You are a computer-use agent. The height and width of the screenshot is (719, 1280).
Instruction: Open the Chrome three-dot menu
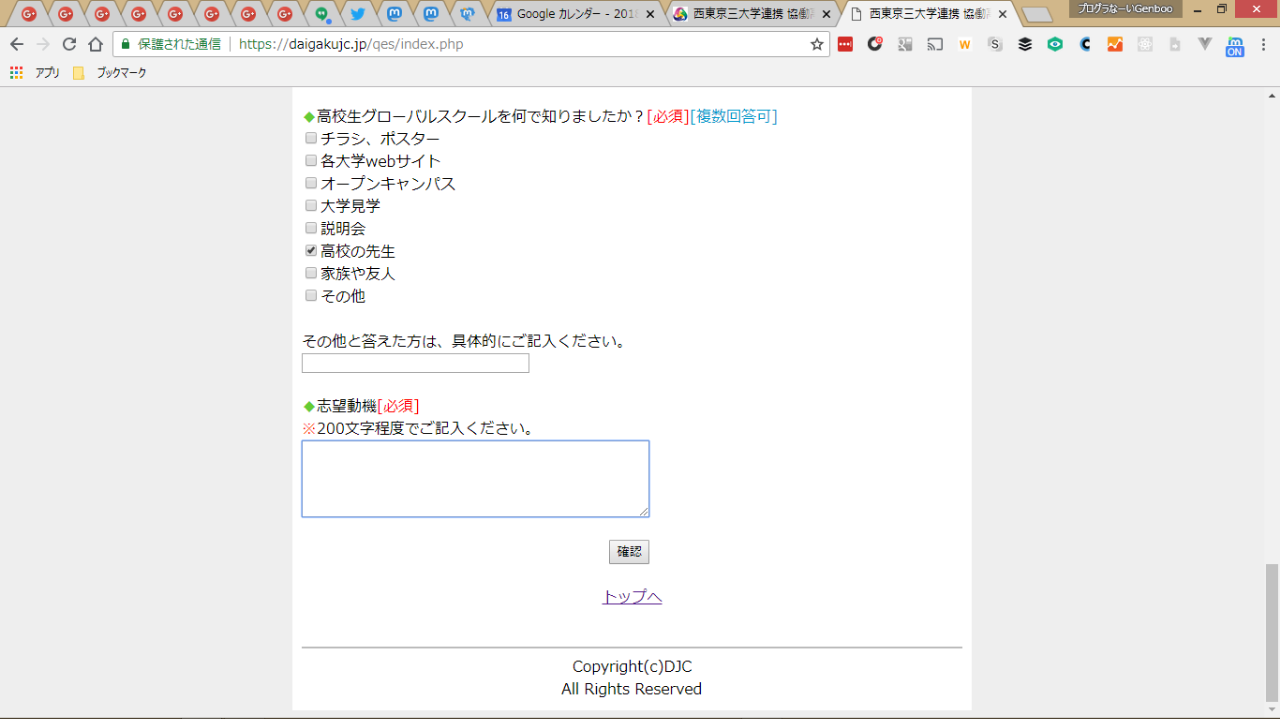1262,44
